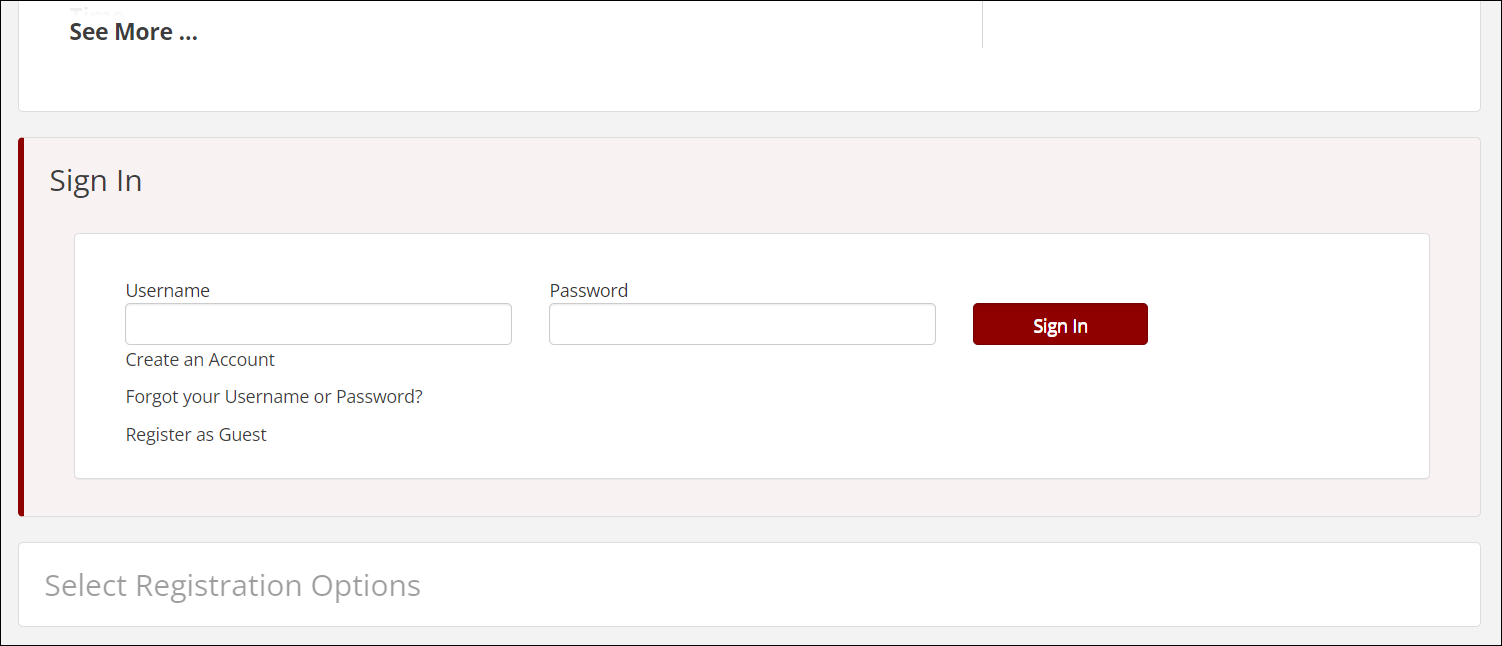The image size is (1502, 646).
Task: Click the Select Registration Options heading
Action: pyautogui.click(x=232, y=585)
